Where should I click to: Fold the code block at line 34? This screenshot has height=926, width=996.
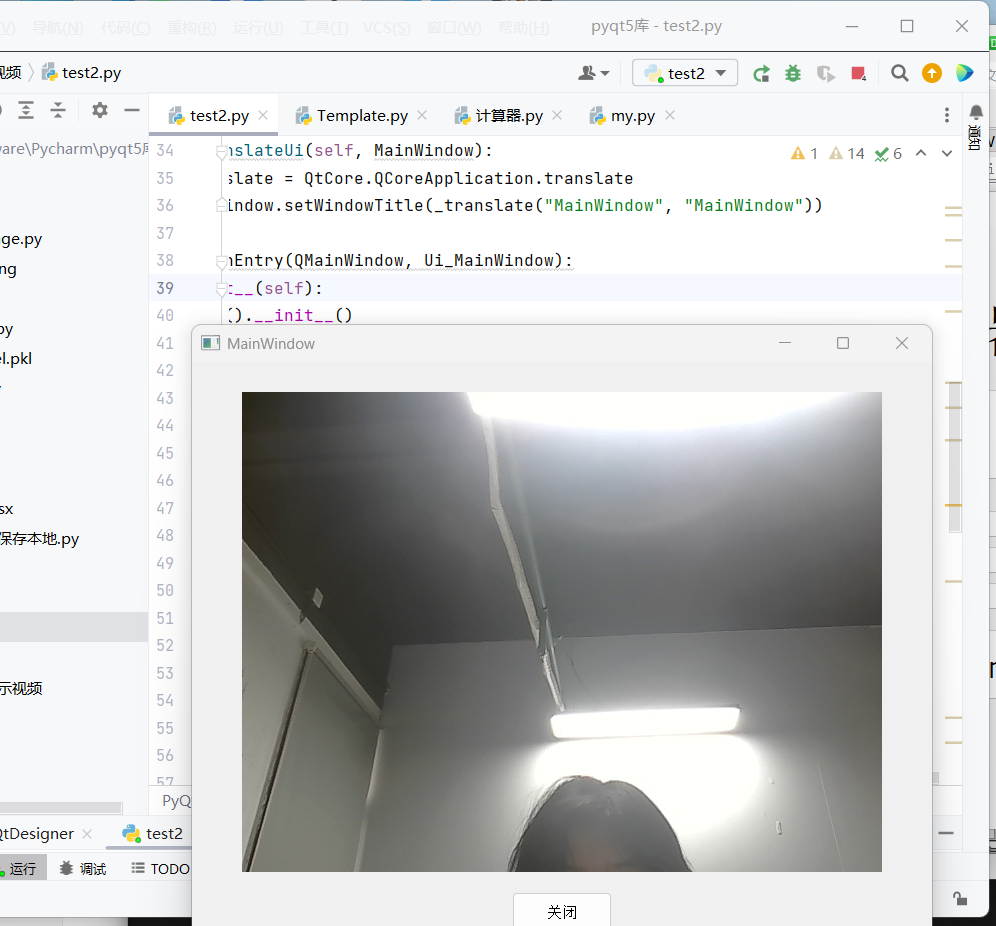pos(220,151)
